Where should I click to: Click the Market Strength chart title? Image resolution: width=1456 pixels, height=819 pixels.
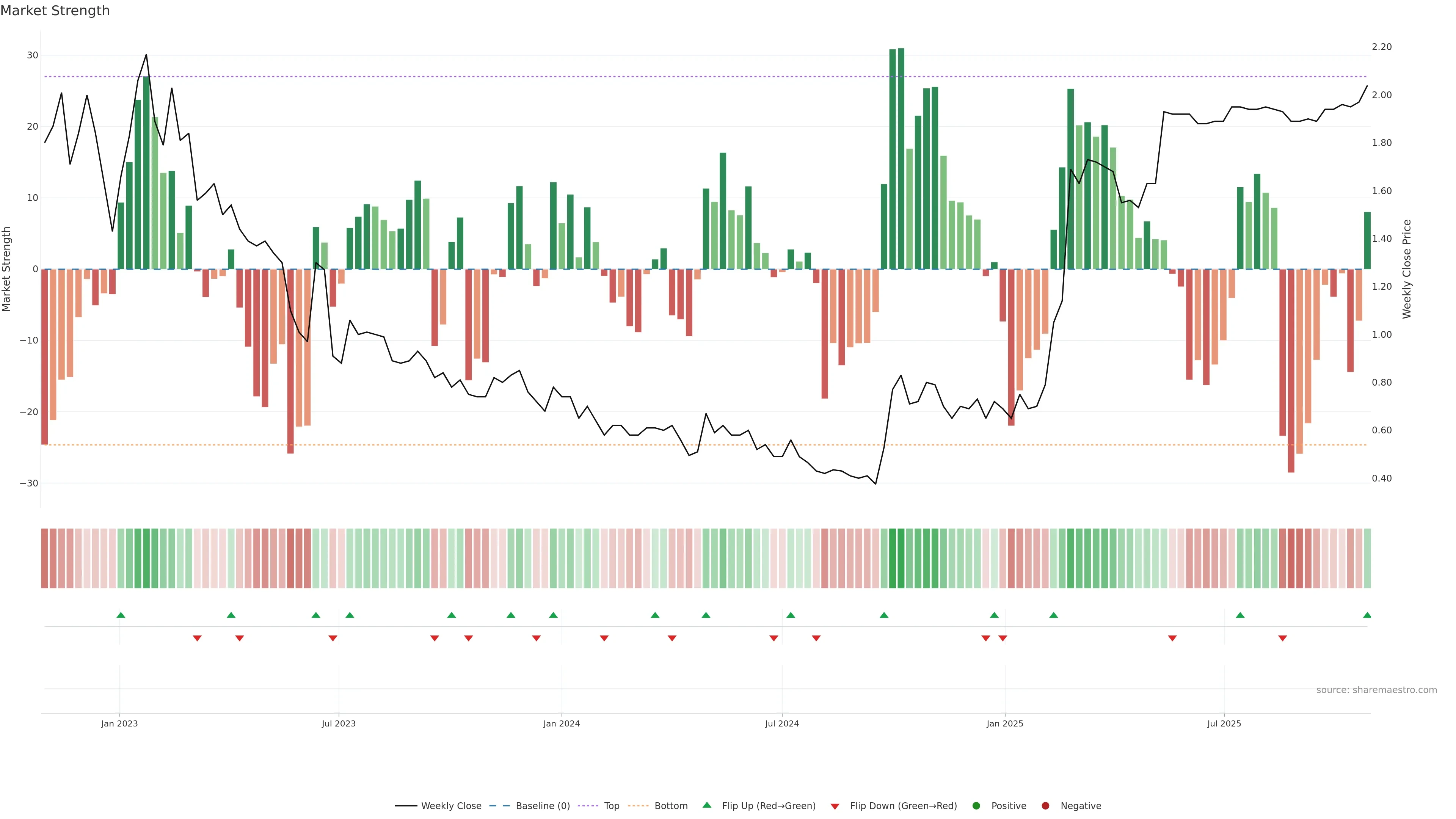coord(55,11)
